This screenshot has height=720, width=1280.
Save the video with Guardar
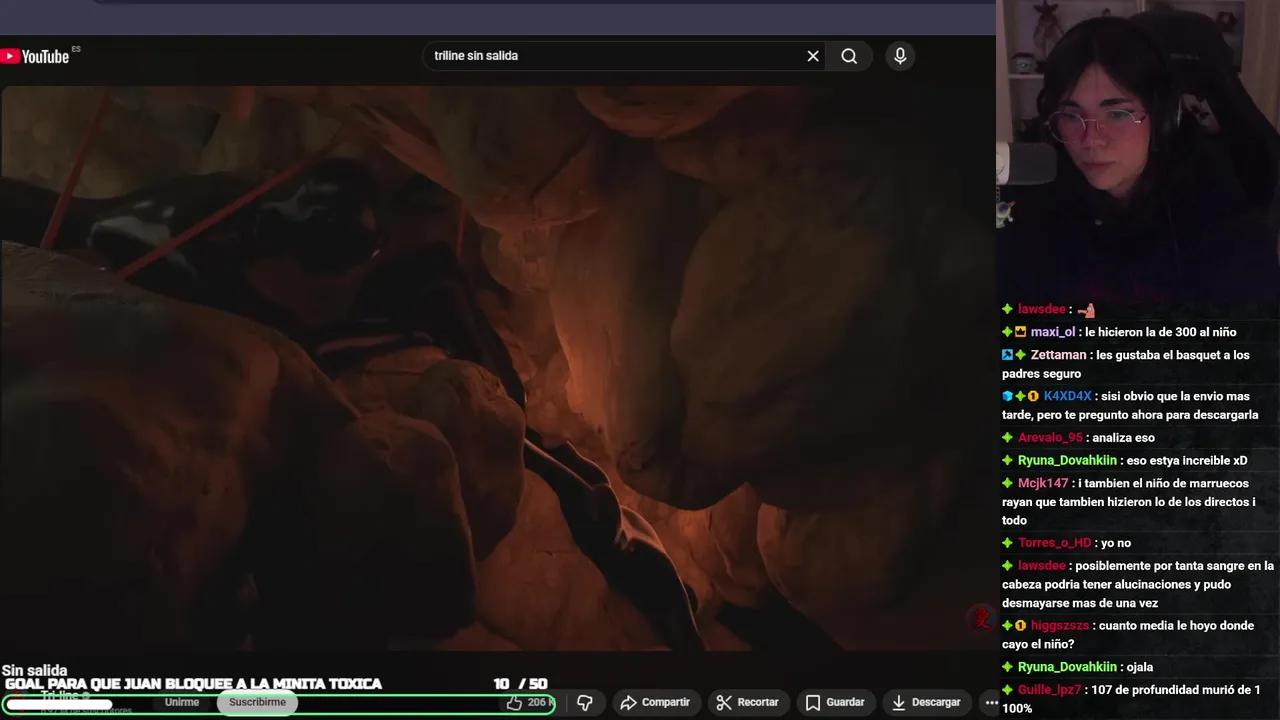pyautogui.click(x=835, y=703)
